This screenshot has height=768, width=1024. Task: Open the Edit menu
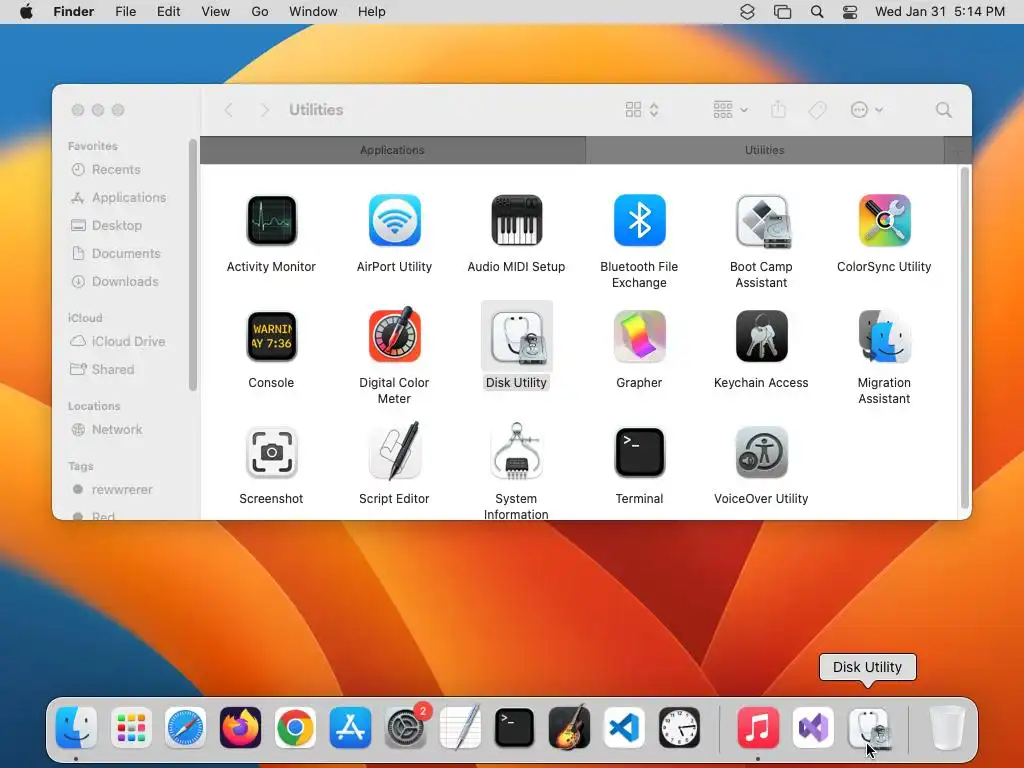pos(168,12)
